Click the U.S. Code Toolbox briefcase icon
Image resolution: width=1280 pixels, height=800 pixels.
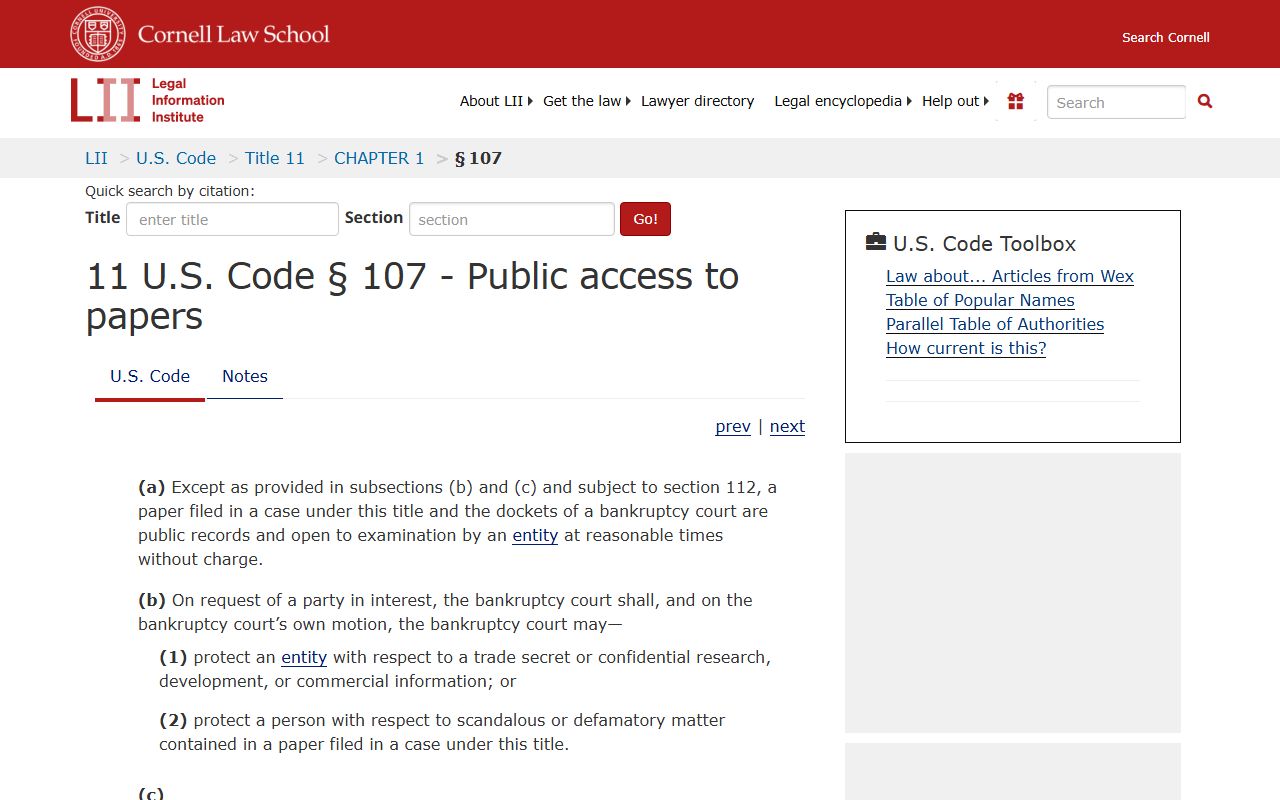point(876,242)
